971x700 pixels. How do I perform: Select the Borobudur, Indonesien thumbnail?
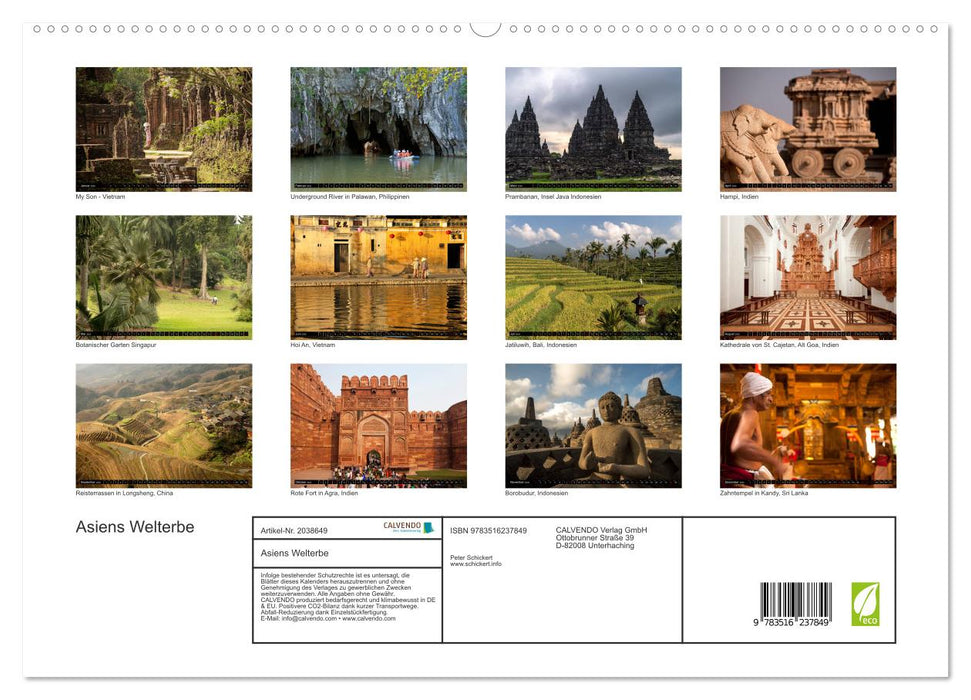pyautogui.click(x=592, y=425)
